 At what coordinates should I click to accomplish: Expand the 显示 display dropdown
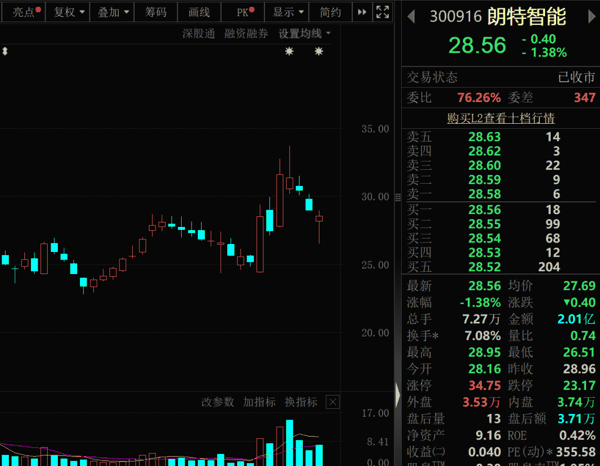pyautogui.click(x=287, y=12)
